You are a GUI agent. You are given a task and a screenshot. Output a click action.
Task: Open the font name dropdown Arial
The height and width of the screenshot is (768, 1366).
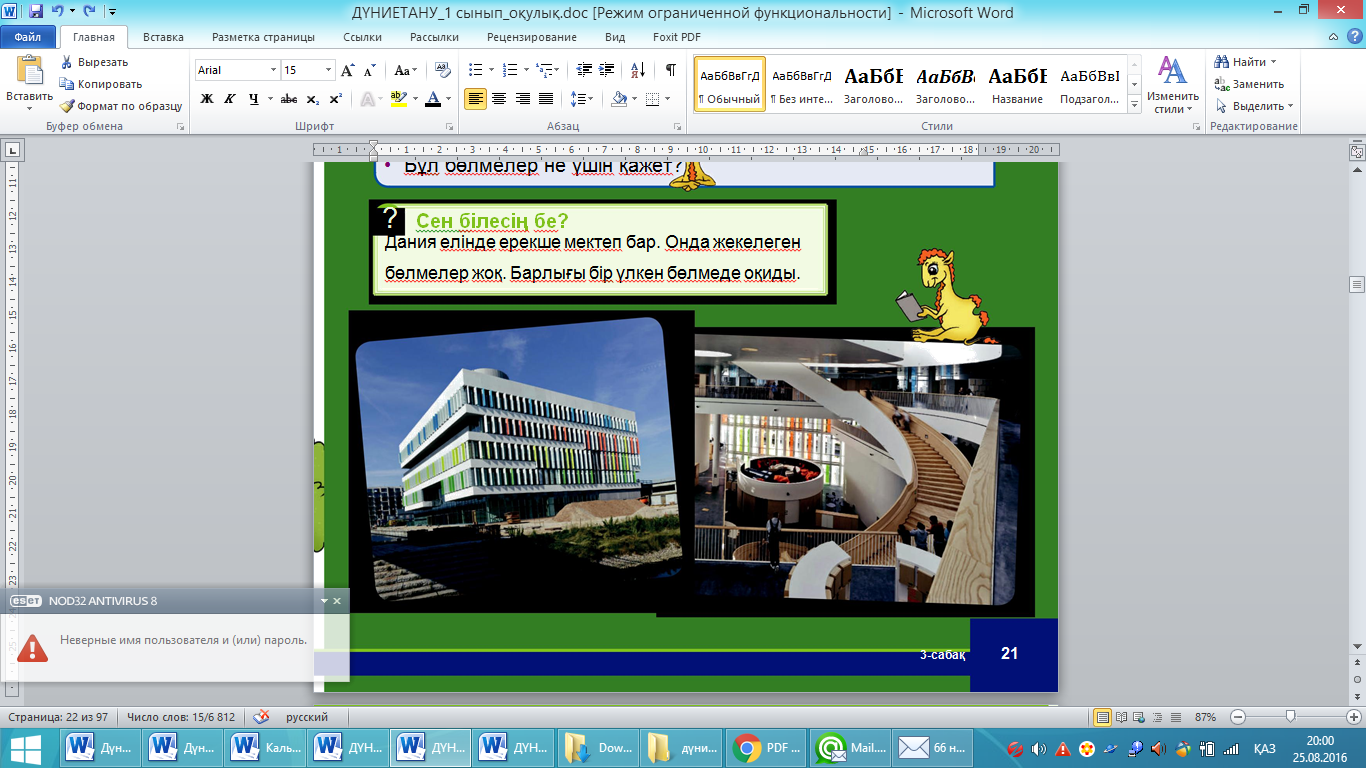click(273, 70)
